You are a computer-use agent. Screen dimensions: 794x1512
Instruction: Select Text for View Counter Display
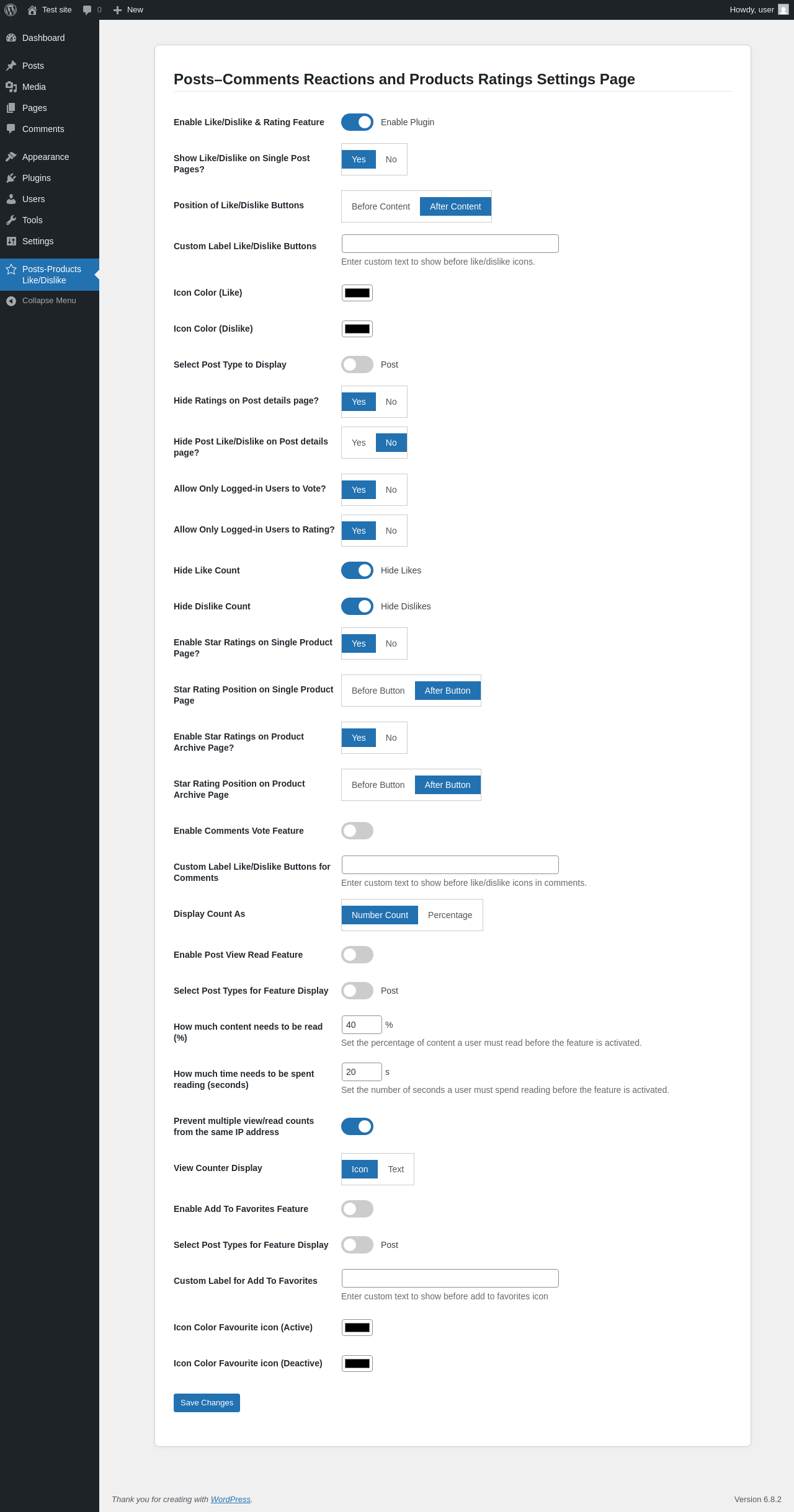pyautogui.click(x=396, y=1169)
